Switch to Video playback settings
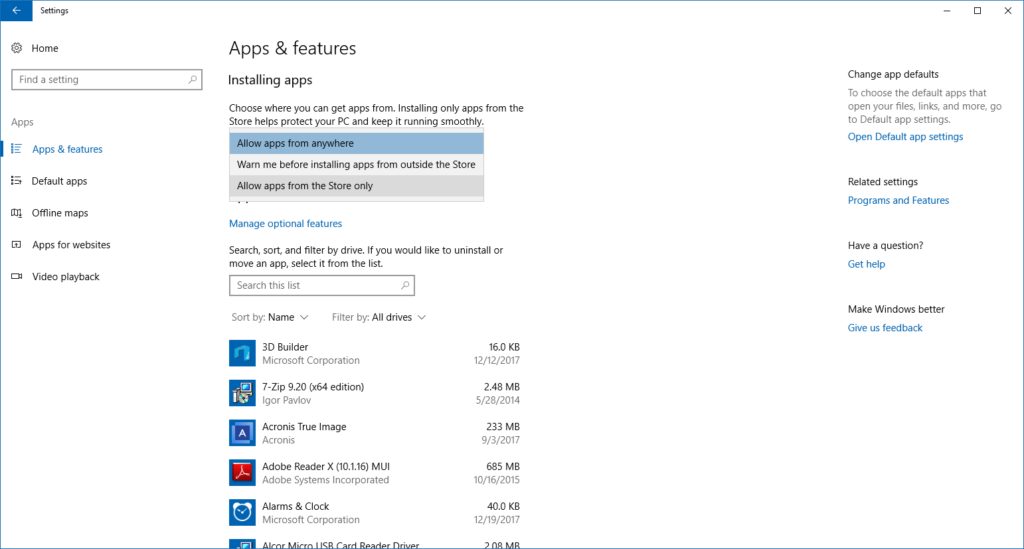Image resolution: width=1024 pixels, height=549 pixels. tap(66, 277)
